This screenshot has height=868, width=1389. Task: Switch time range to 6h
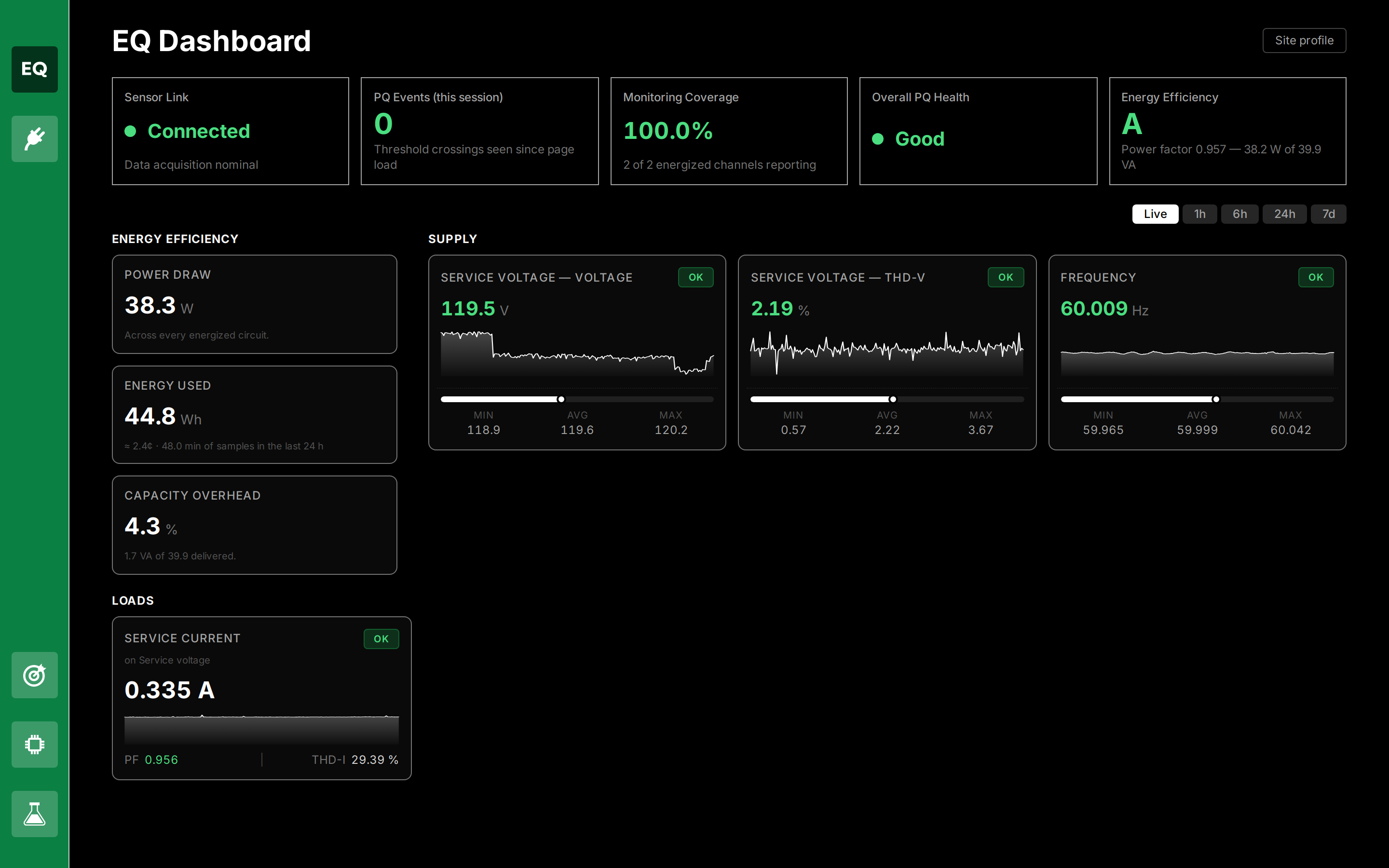click(1240, 214)
